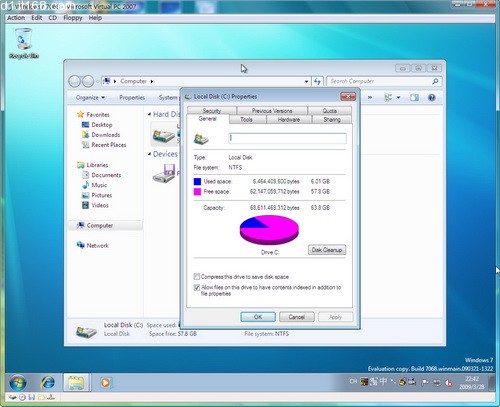Click the Favorites star in navigation pane
The image size is (500, 407).
tap(80, 115)
